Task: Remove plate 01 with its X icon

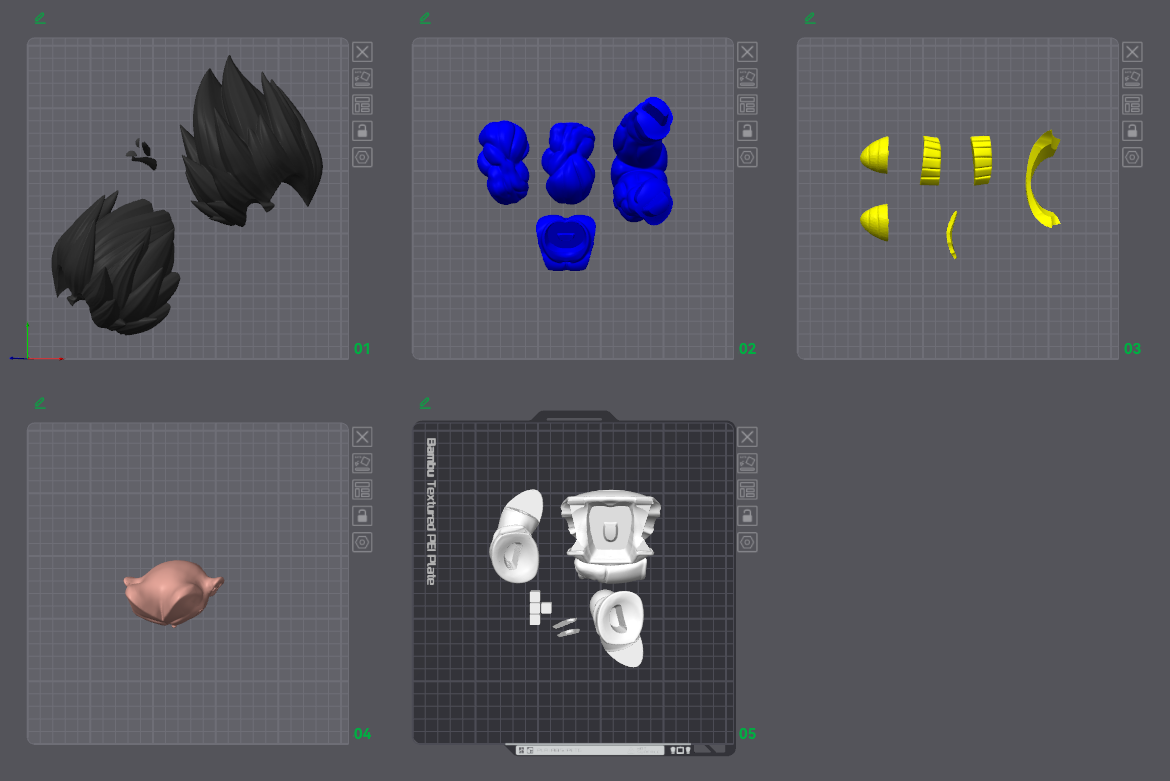Action: (x=362, y=51)
